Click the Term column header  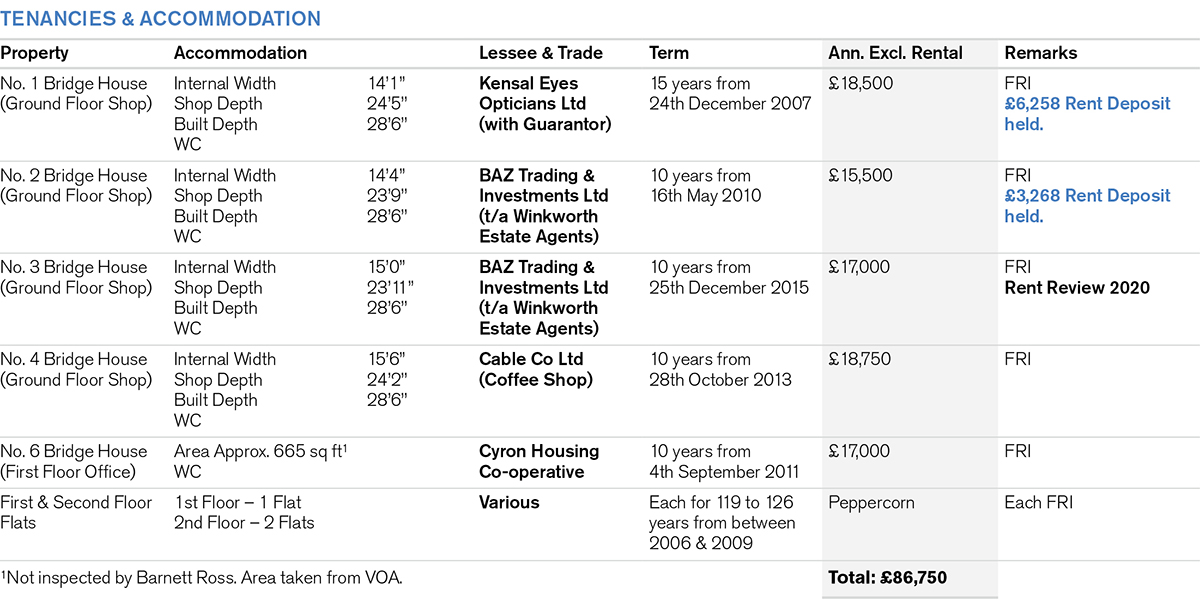669,53
